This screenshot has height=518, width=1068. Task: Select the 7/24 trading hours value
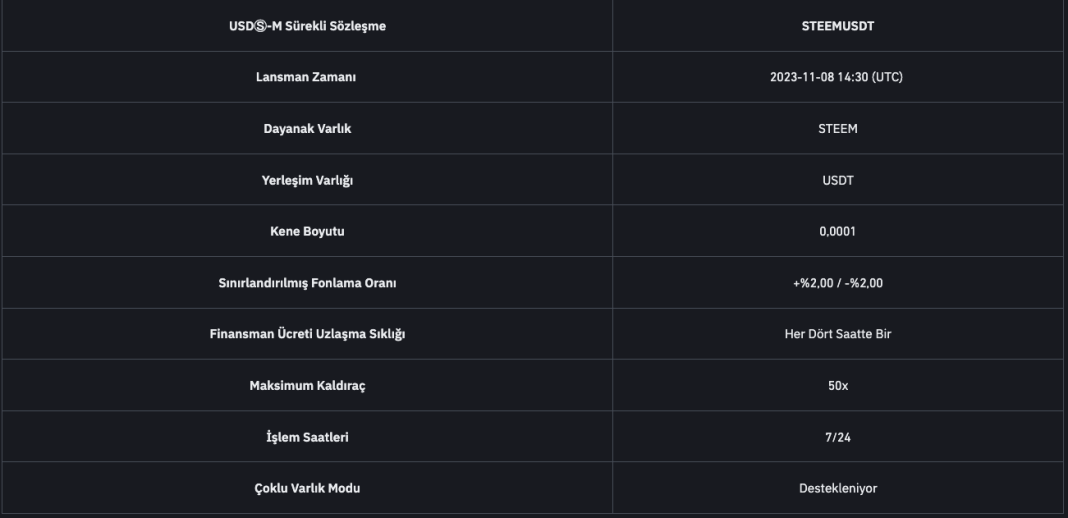pos(840,436)
